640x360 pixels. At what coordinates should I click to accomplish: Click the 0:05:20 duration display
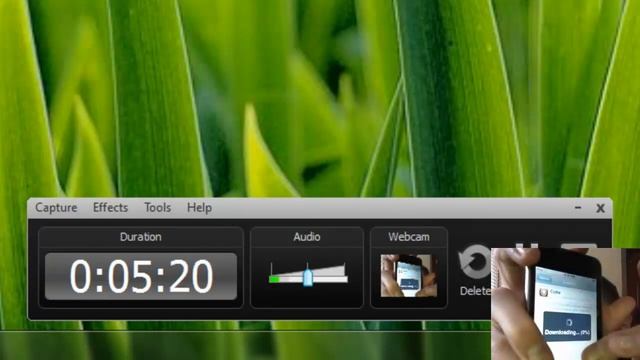[x=141, y=276]
